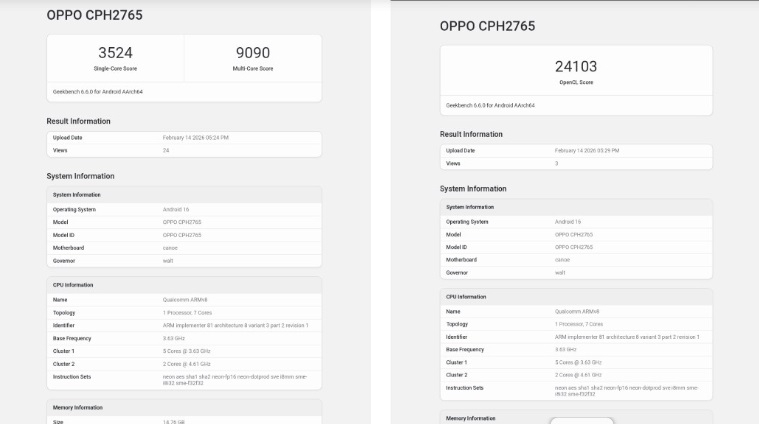The width and height of the screenshot is (759, 424).
Task: Click the "CPU Information" table header on the OpenCL page
Action: pos(466,297)
